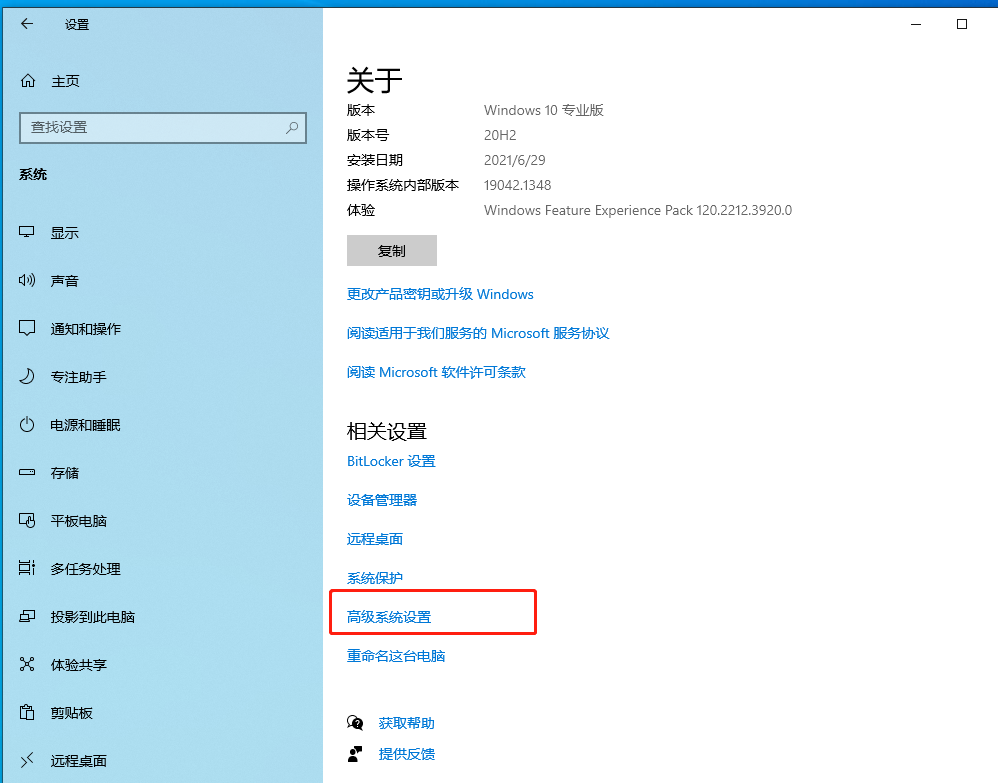This screenshot has height=783, width=998.
Task: Open 获取帮助 link
Action: pyautogui.click(x=407, y=723)
